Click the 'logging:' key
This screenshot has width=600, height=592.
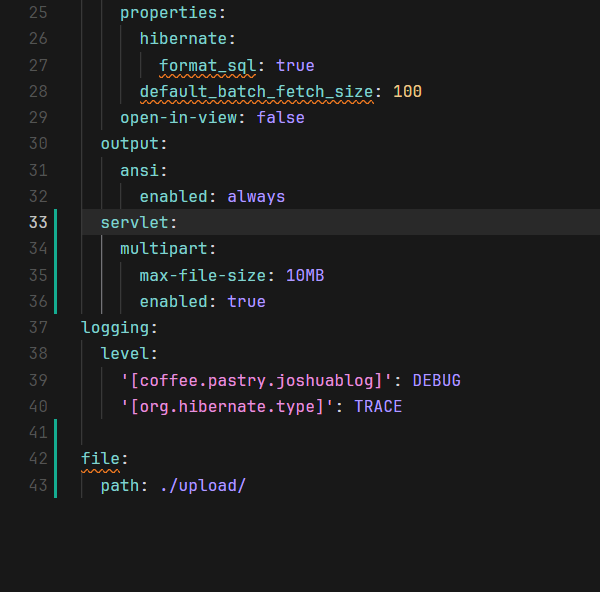119,328
